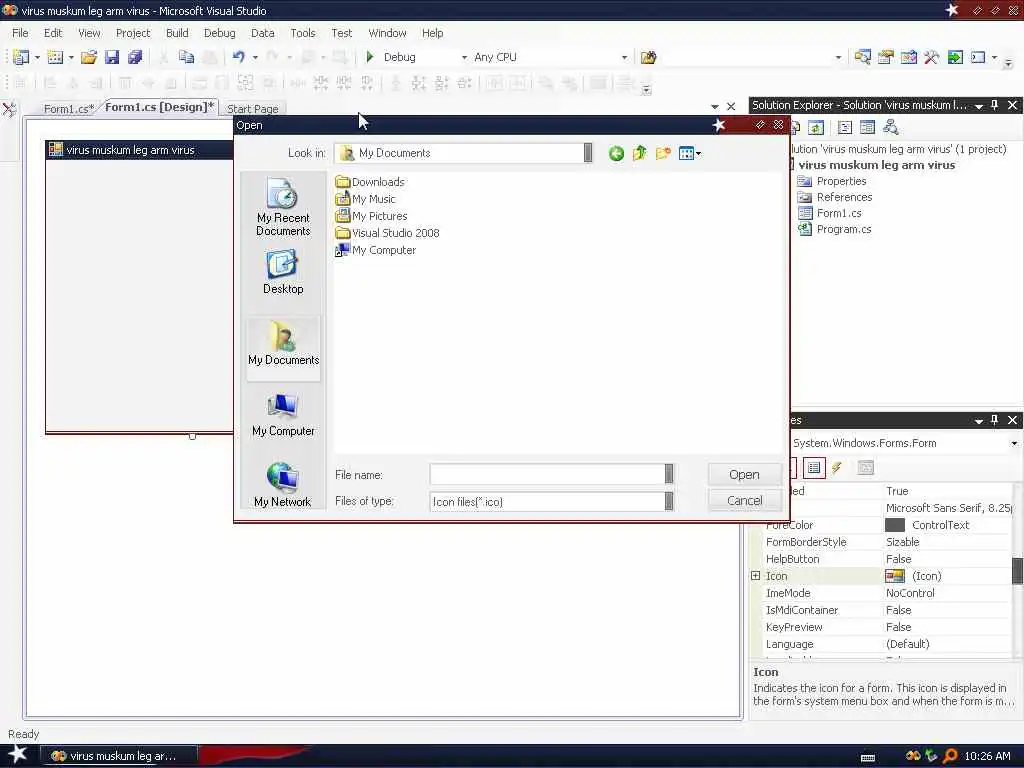This screenshot has width=1024, height=768.
Task: Click the Open File toolbar icon
Action: [x=89, y=57]
